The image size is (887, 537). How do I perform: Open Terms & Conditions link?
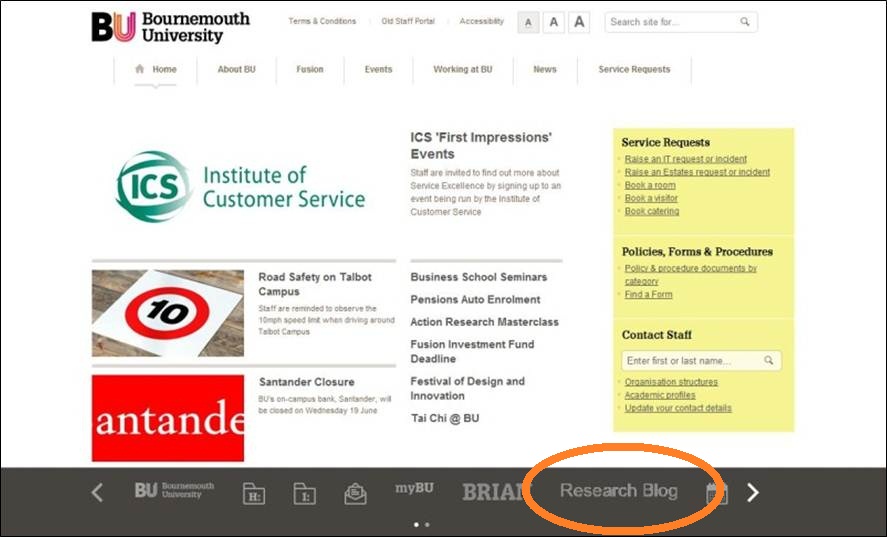322,21
